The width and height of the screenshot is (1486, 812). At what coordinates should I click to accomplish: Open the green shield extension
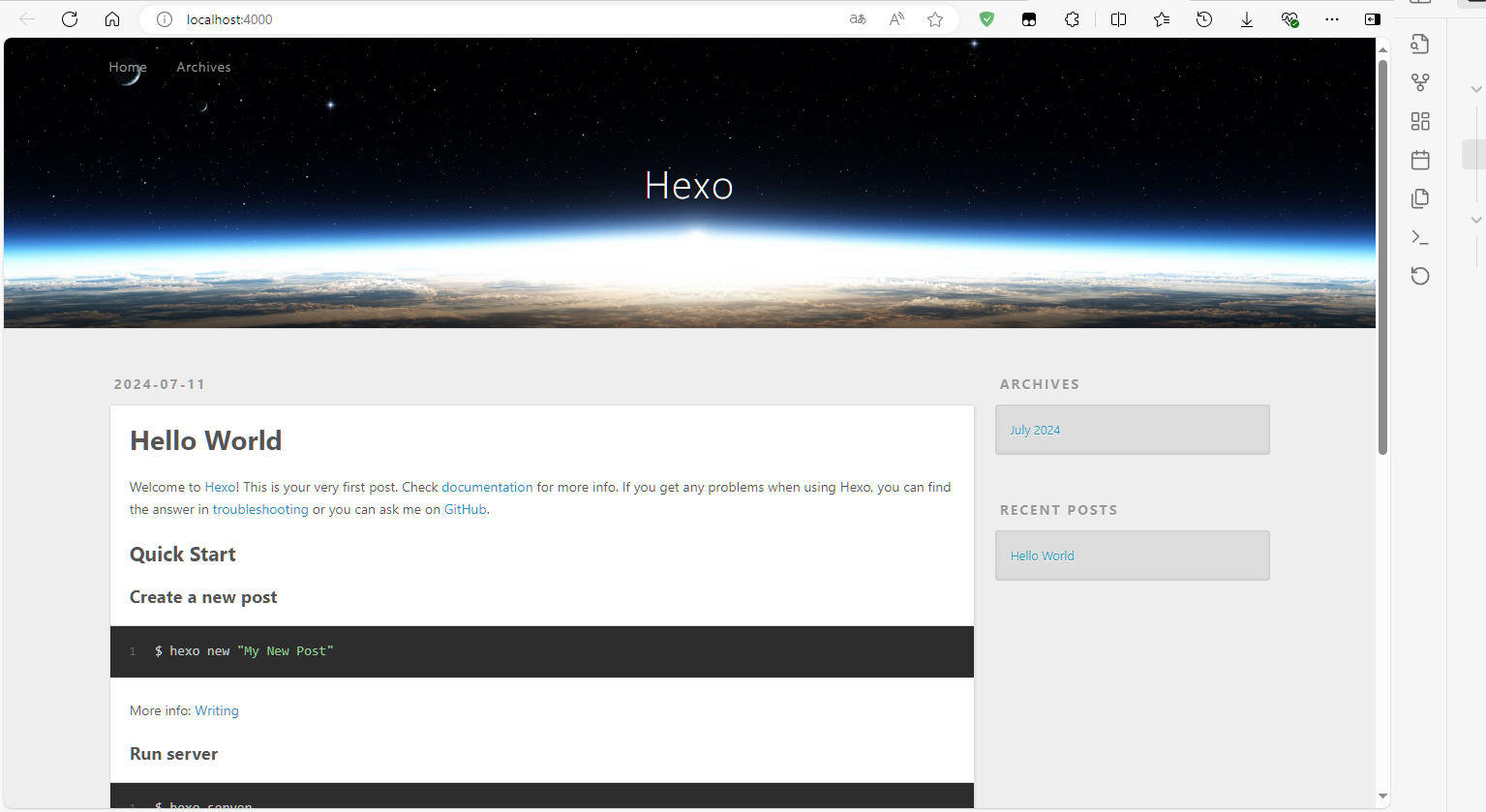[986, 19]
